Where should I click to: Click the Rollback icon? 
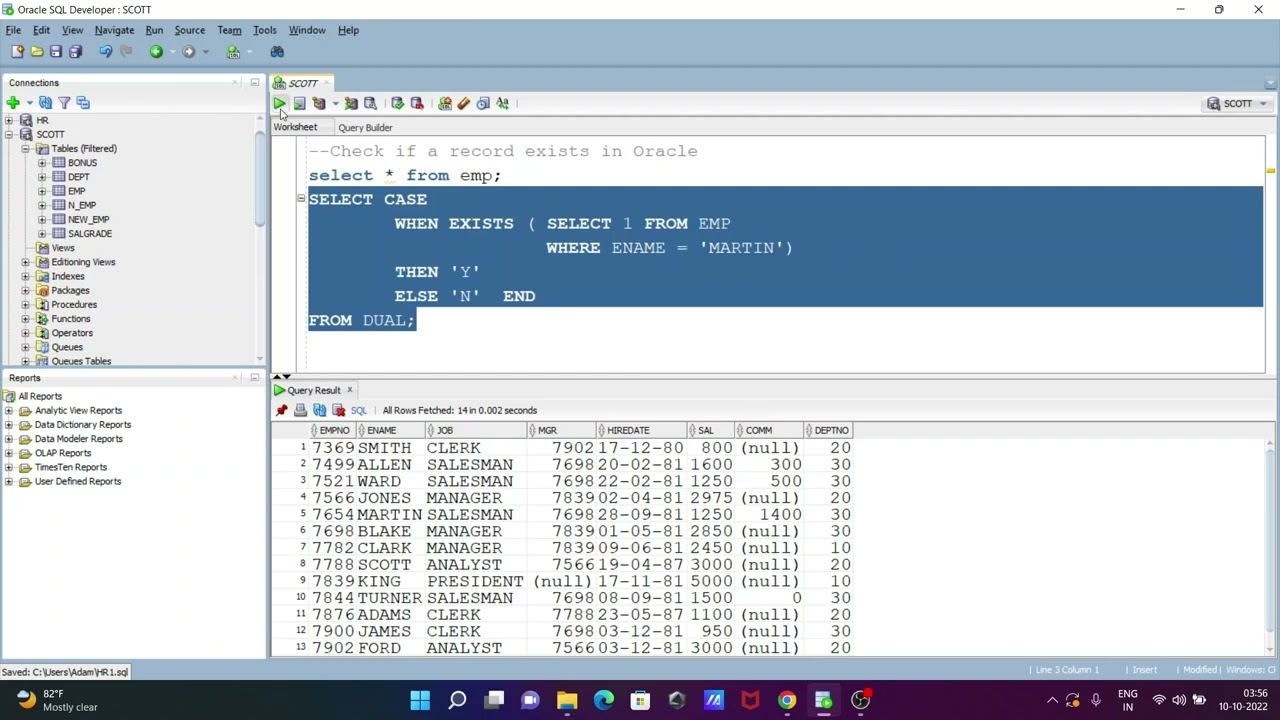[x=417, y=103]
